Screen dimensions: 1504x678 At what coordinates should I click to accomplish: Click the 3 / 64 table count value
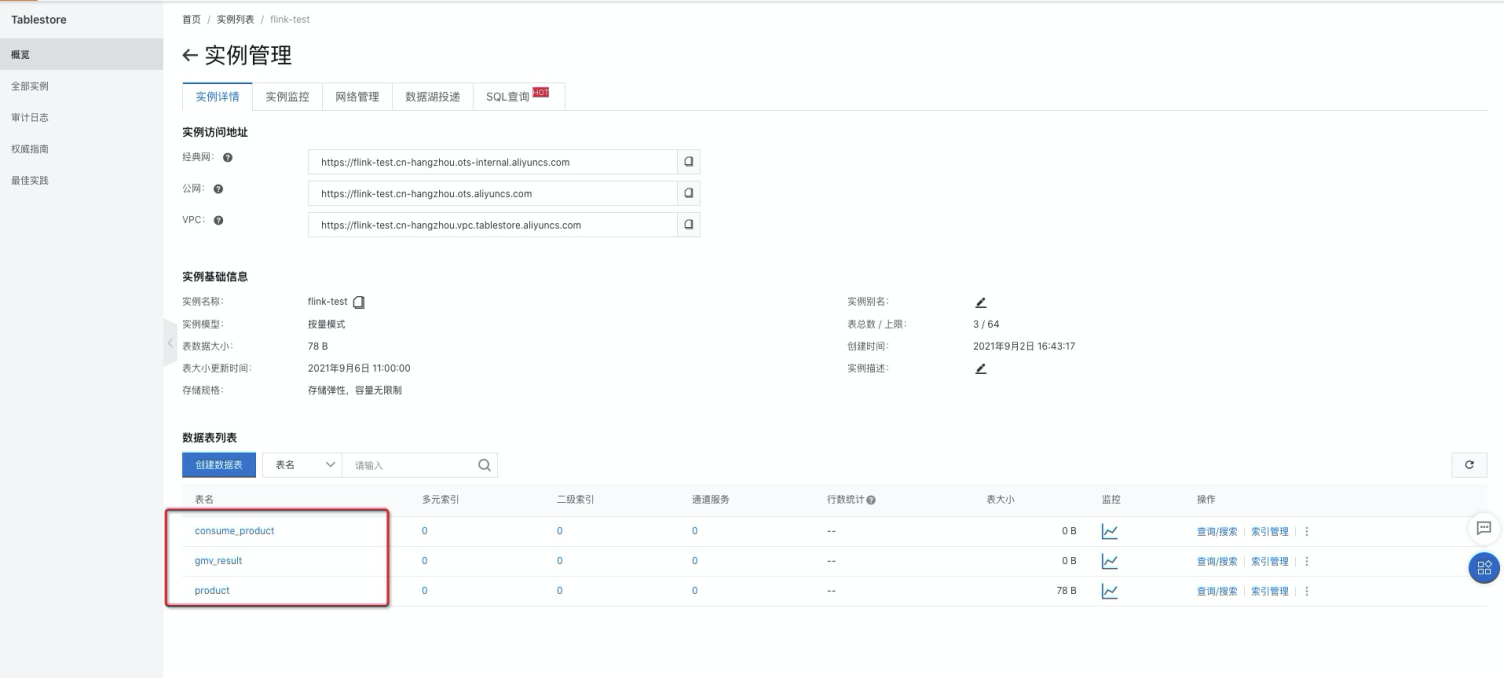point(986,324)
